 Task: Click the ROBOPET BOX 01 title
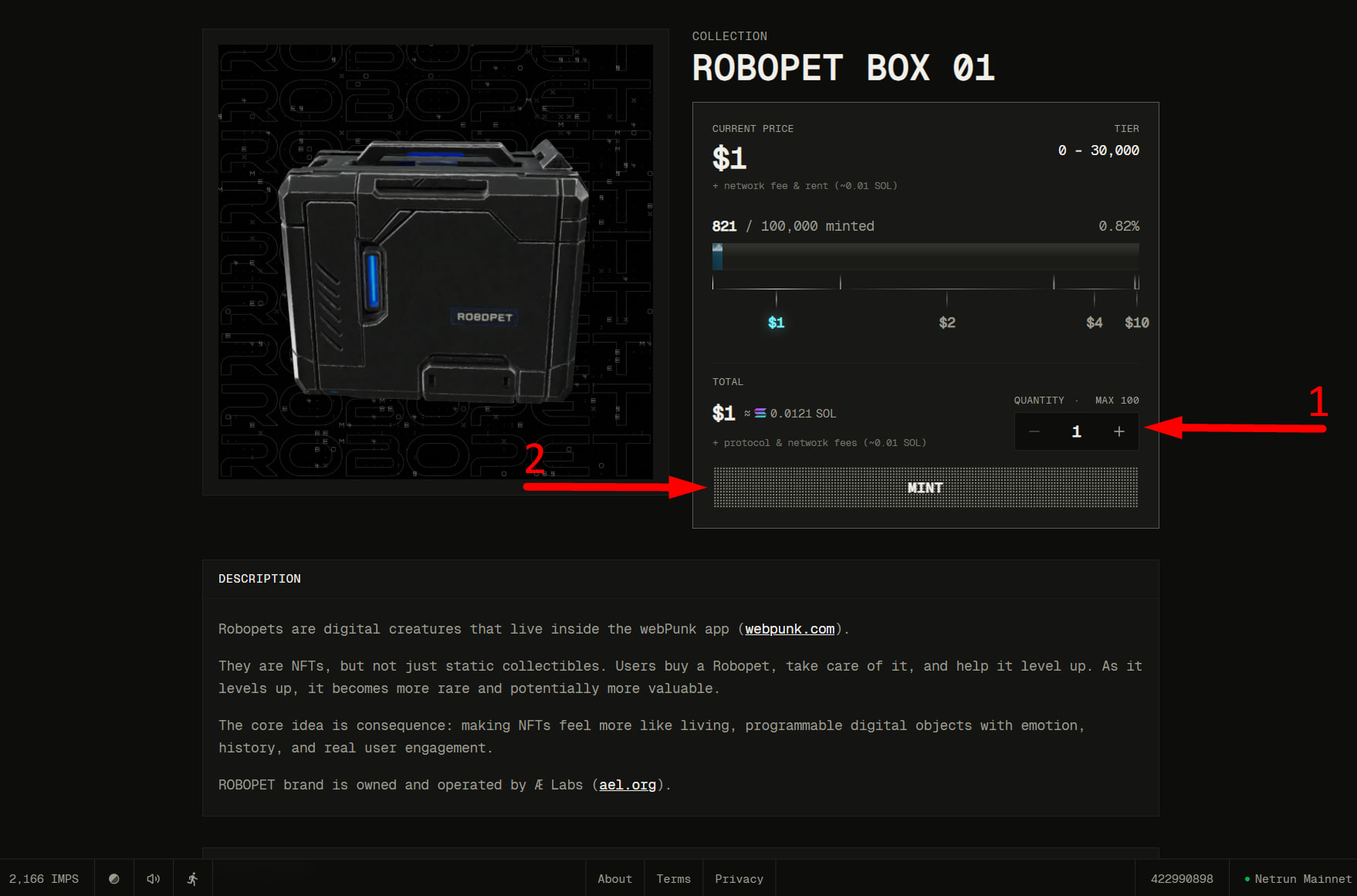843,68
